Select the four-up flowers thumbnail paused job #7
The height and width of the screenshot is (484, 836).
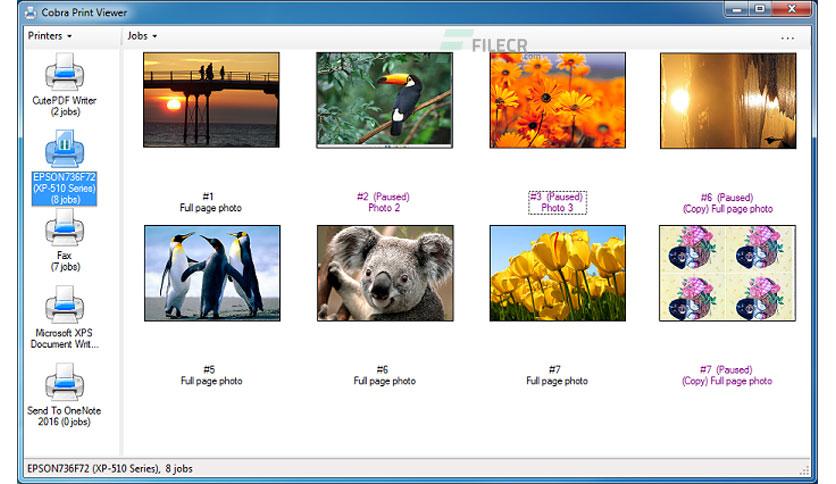click(727, 273)
